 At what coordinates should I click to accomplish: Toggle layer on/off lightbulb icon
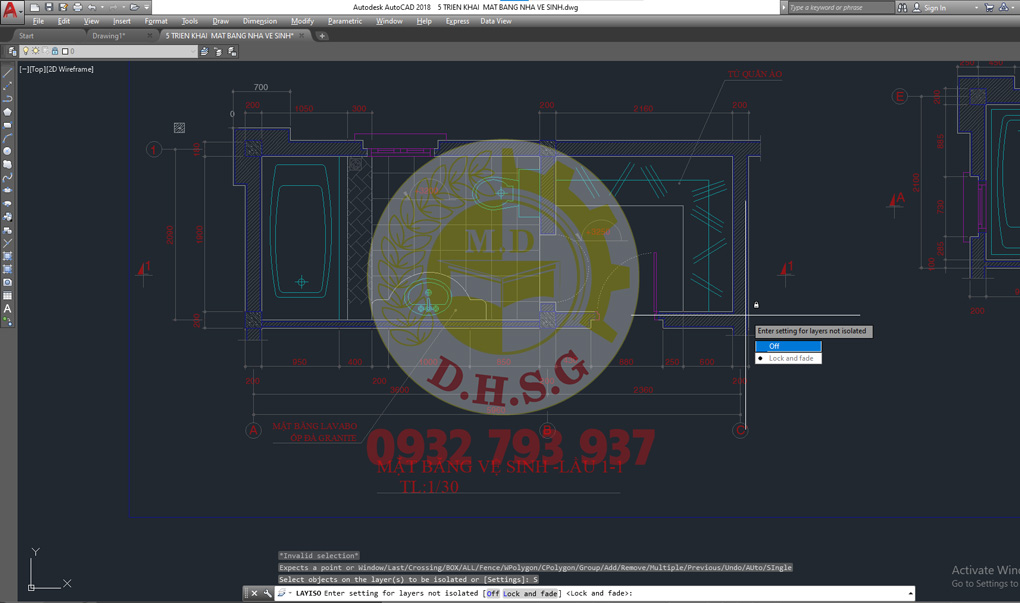click(26, 51)
